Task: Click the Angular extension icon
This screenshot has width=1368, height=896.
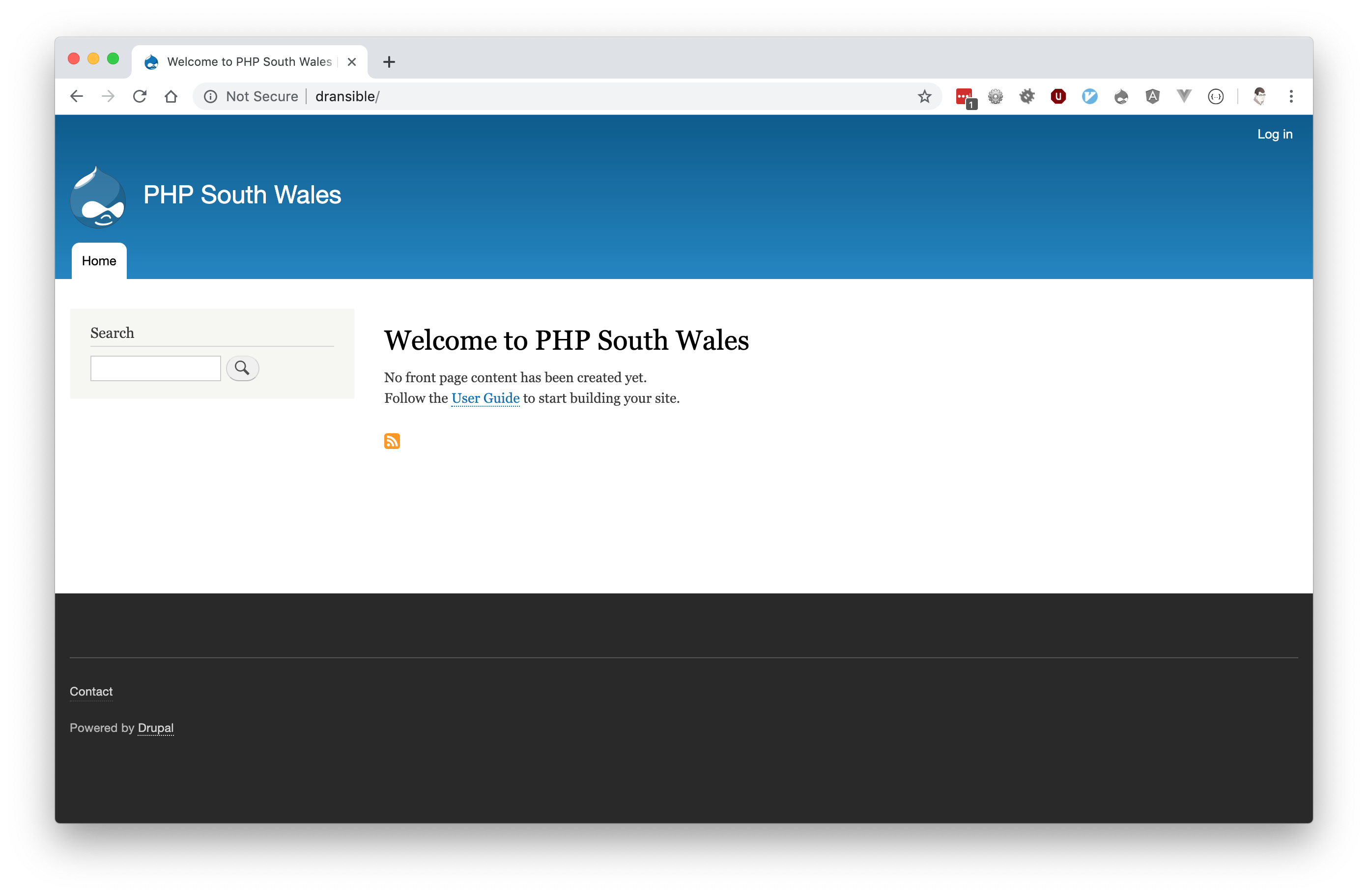Action: (1152, 97)
